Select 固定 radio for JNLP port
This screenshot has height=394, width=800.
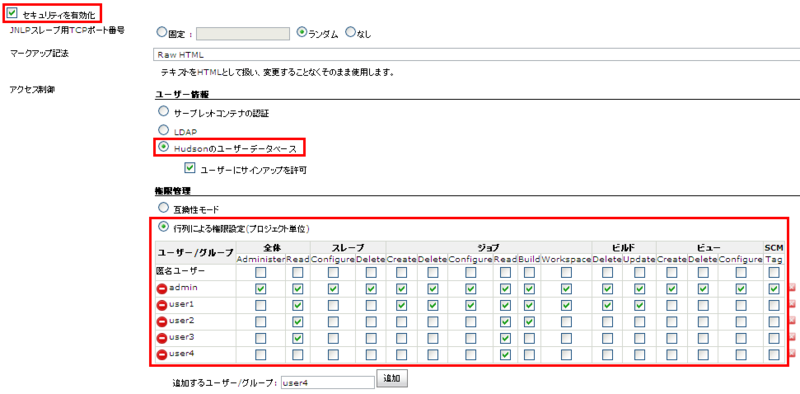(162, 32)
